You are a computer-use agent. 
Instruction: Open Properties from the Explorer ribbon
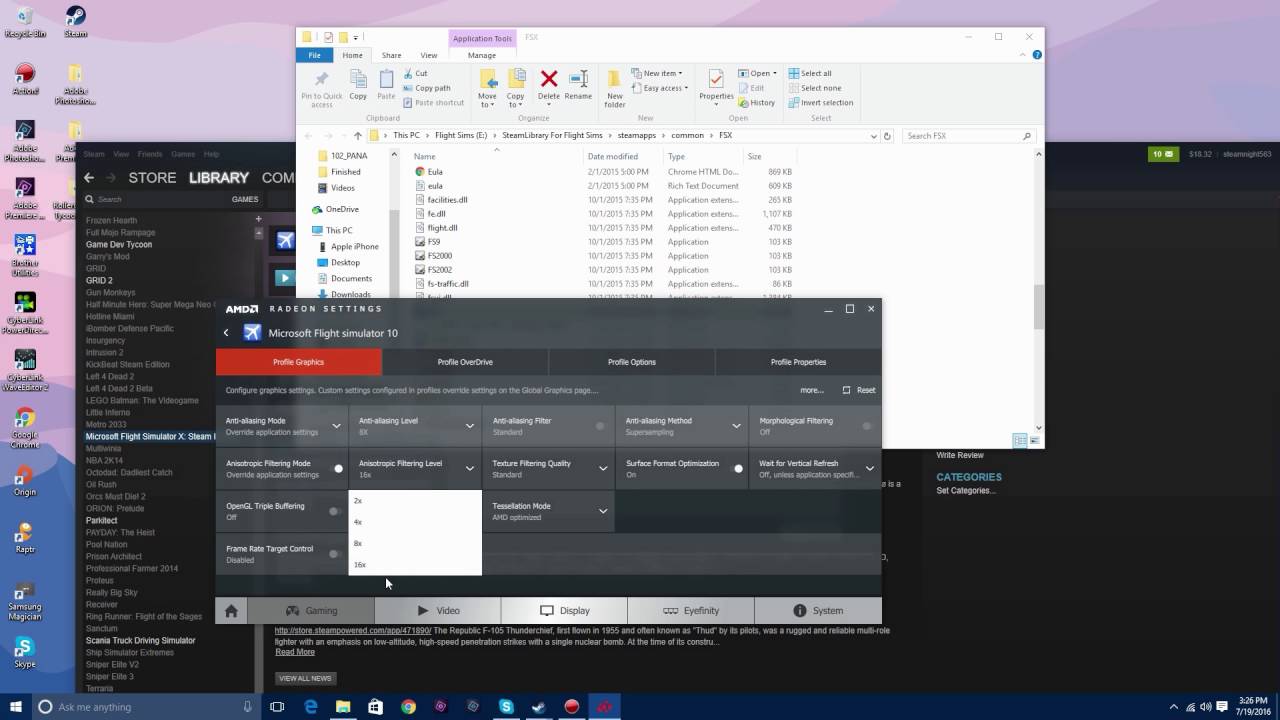click(x=716, y=86)
